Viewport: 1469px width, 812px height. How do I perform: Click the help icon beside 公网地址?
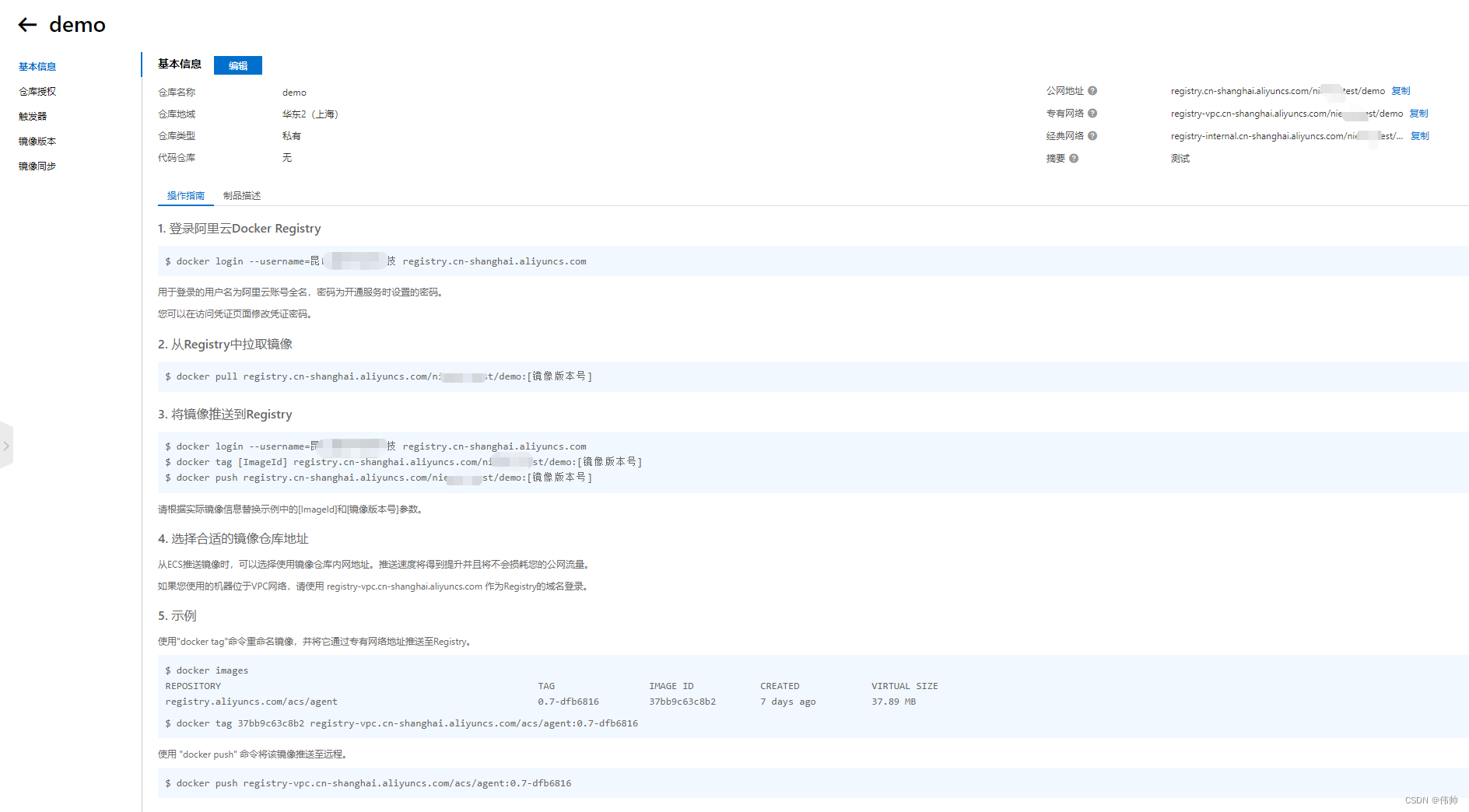click(x=1092, y=91)
